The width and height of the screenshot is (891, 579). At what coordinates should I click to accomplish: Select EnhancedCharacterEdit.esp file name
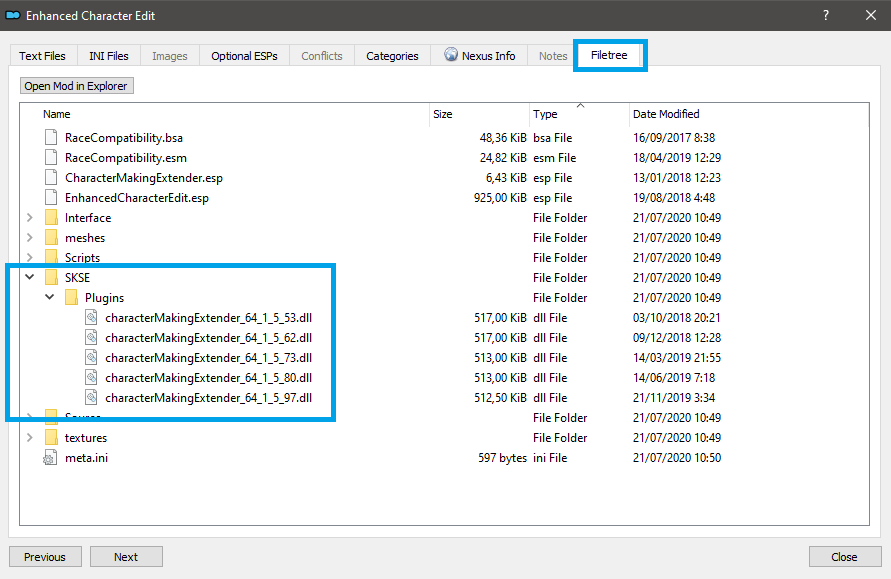point(136,198)
